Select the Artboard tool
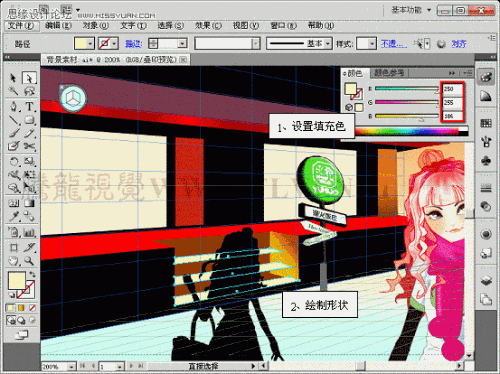 pos(13,247)
